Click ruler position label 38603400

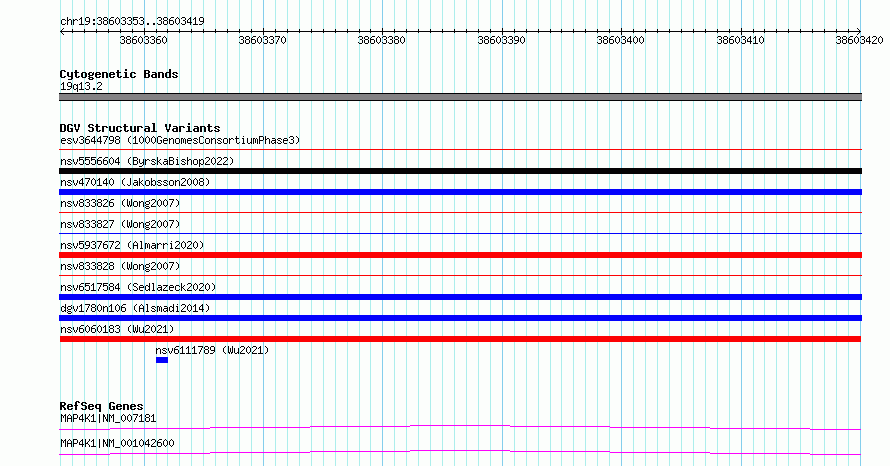(x=620, y=40)
